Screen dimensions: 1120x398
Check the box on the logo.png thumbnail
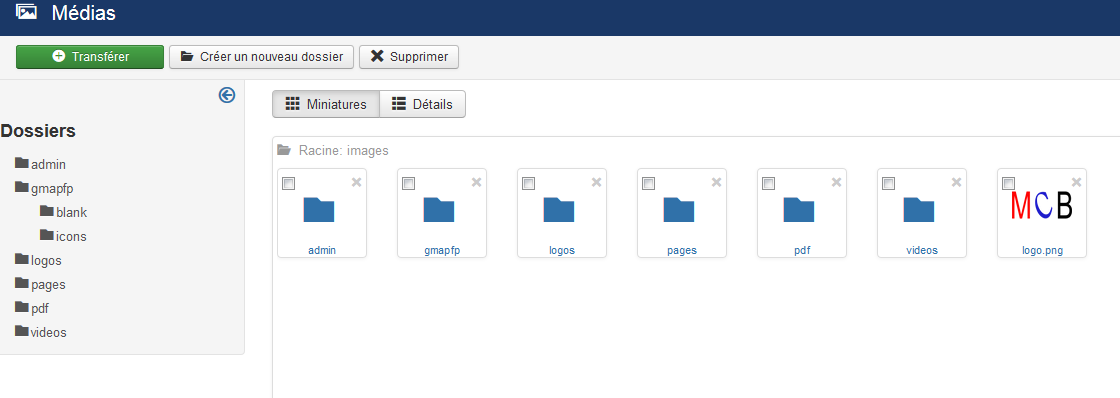pyautogui.click(x=1008, y=184)
